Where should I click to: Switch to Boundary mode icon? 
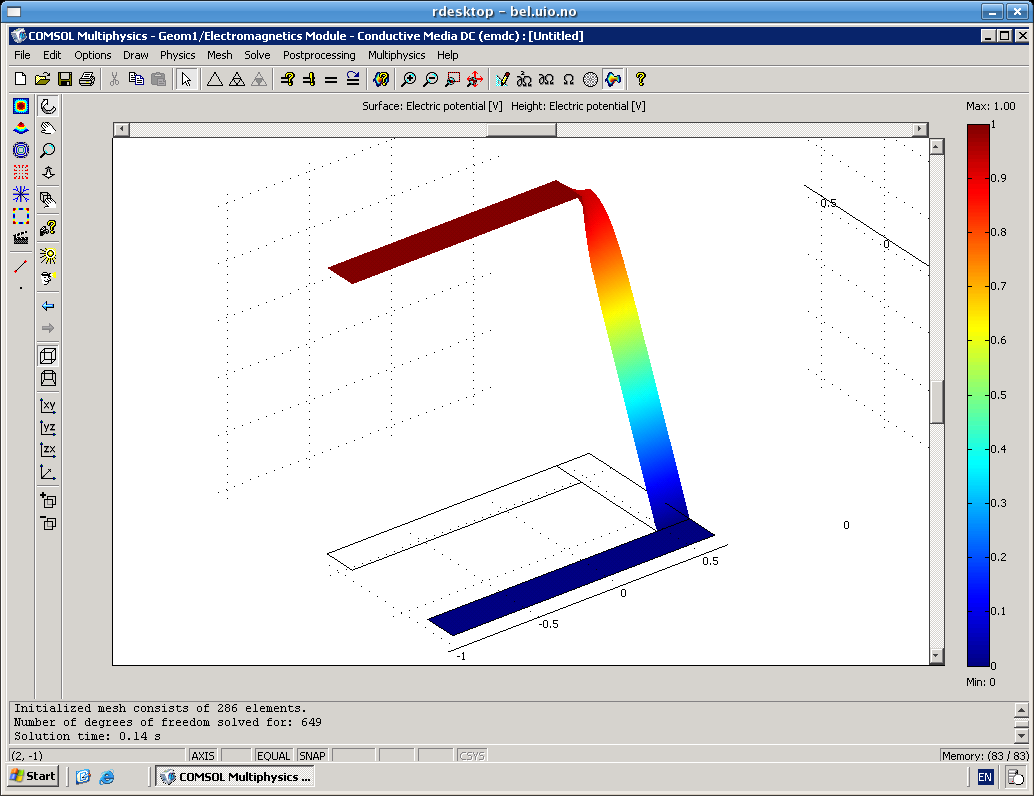[546, 79]
